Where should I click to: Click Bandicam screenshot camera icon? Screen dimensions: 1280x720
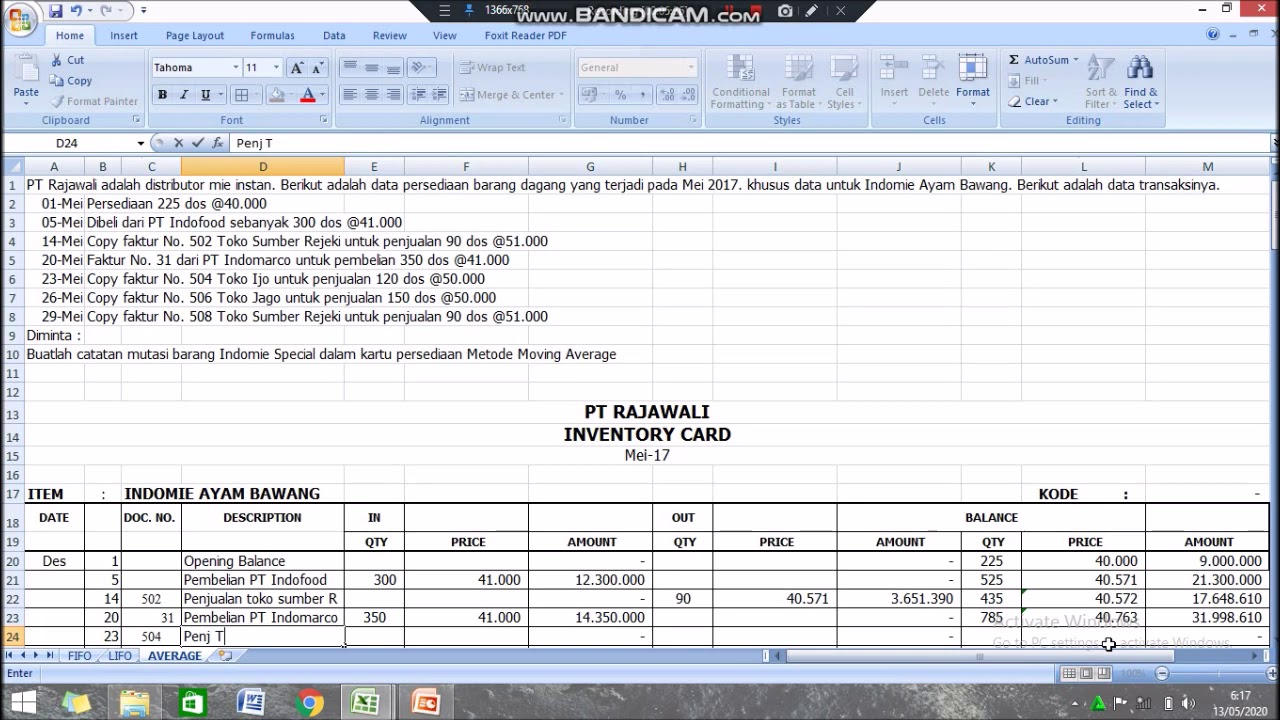pyautogui.click(x=786, y=11)
